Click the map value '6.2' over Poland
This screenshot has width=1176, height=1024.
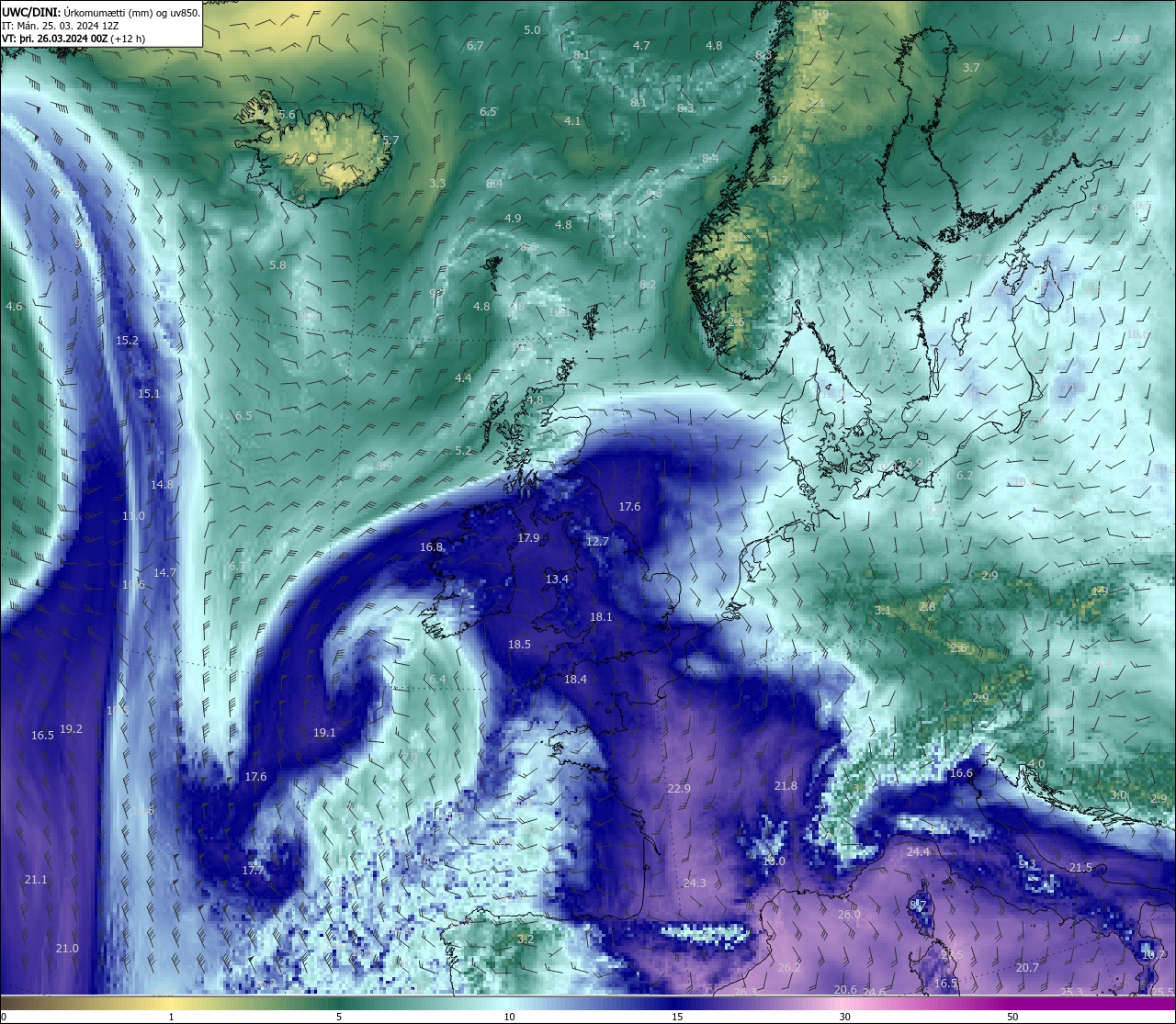(x=965, y=475)
